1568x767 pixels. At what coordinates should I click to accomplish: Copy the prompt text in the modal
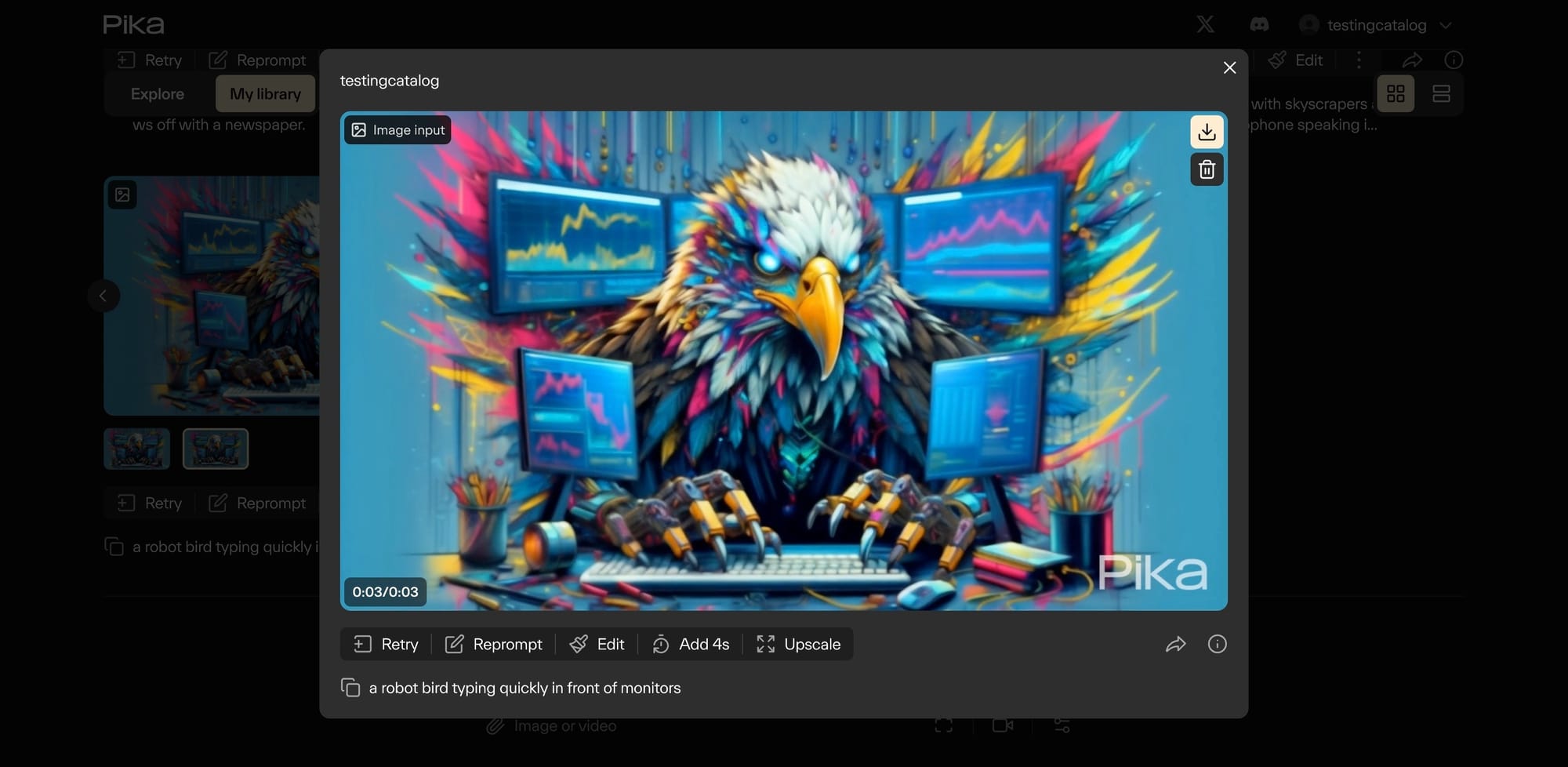[x=350, y=688]
